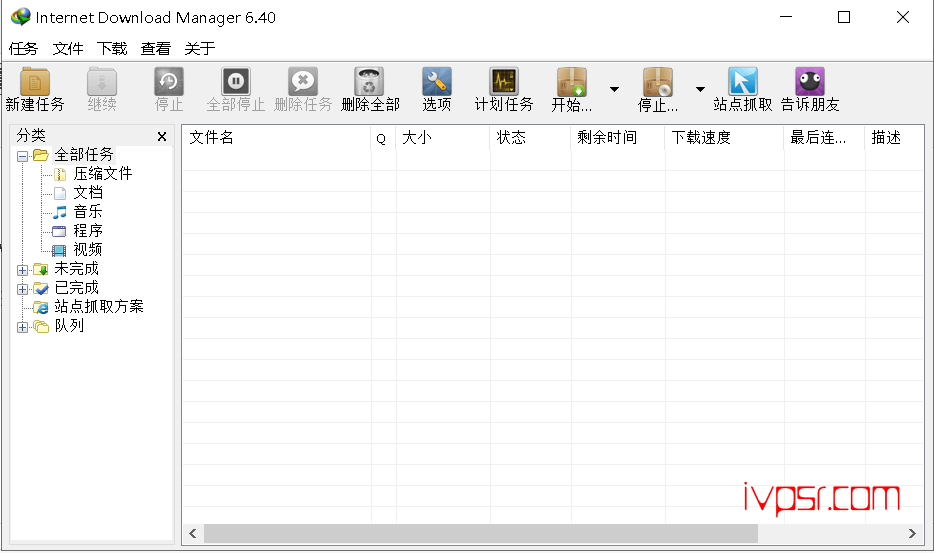Sort by Q column header

383,138
